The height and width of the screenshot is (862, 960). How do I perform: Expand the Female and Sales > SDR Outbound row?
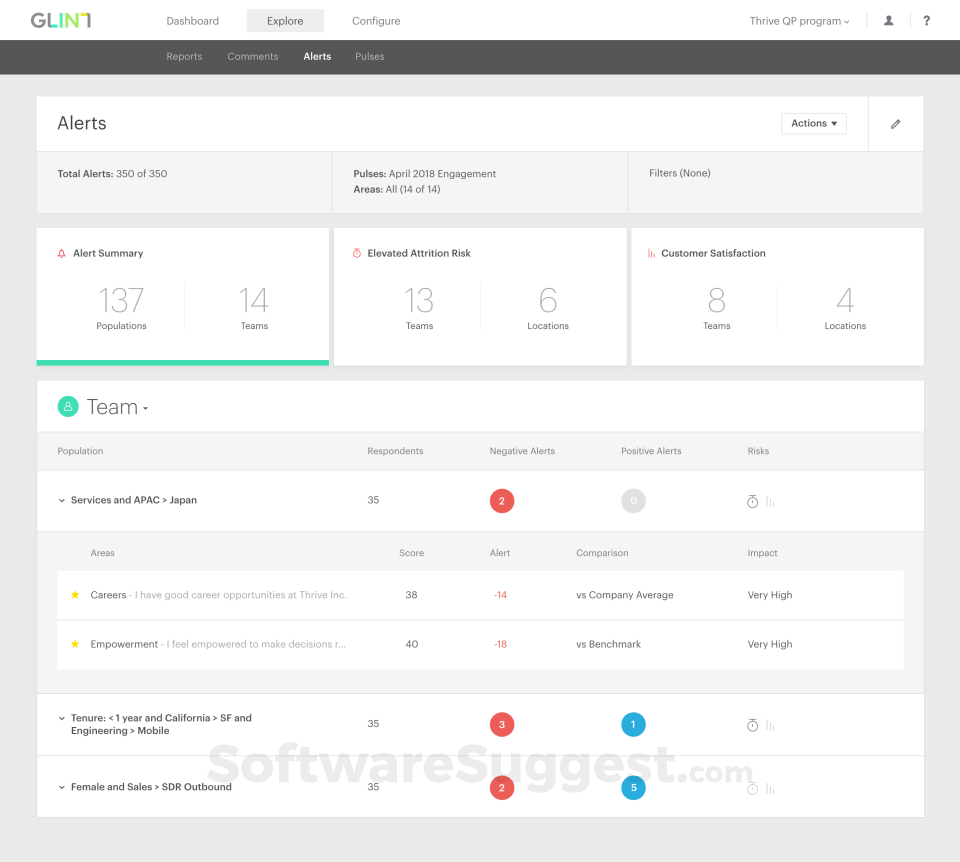click(61, 788)
